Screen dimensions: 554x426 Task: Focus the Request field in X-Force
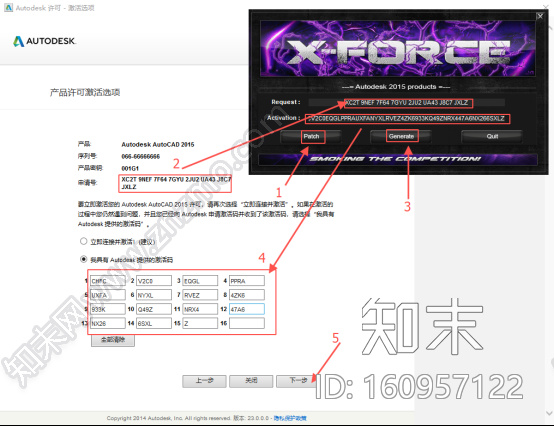coord(406,103)
